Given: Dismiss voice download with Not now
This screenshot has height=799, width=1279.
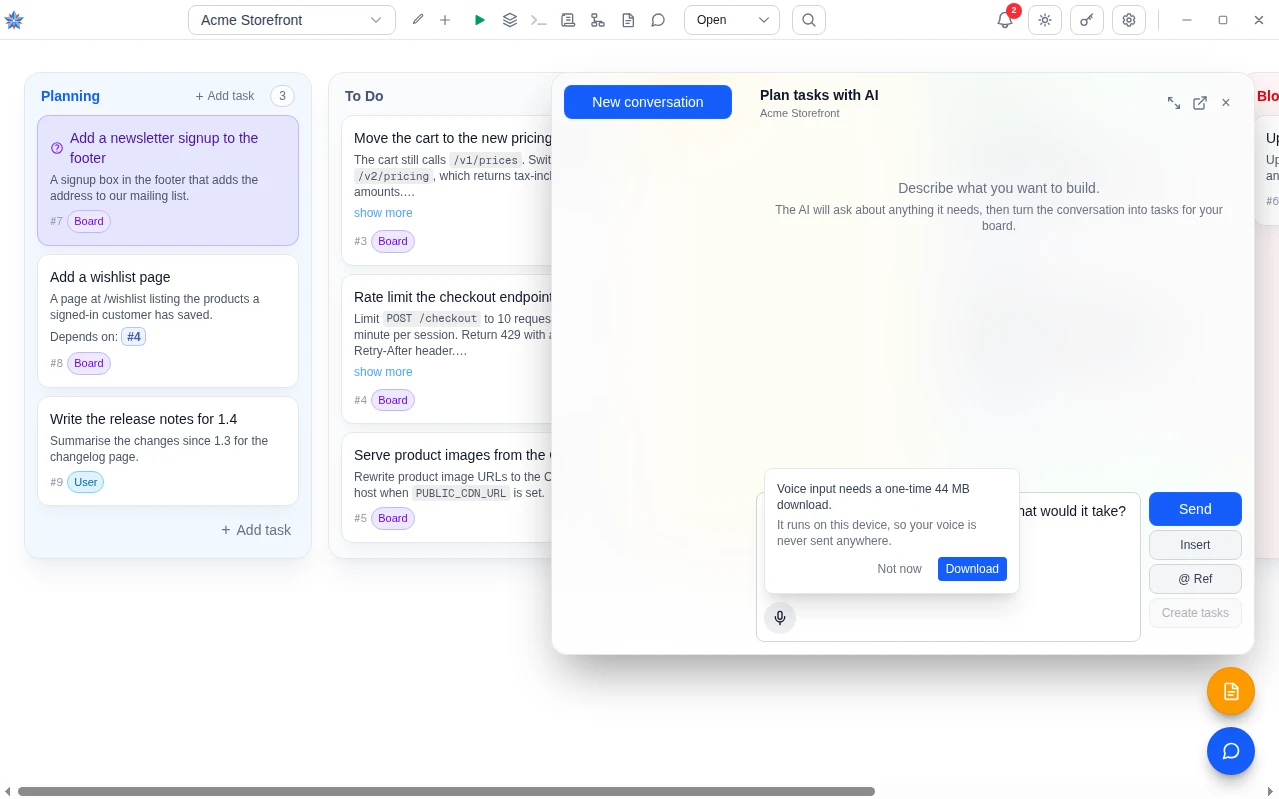Looking at the screenshot, I should pos(899,569).
